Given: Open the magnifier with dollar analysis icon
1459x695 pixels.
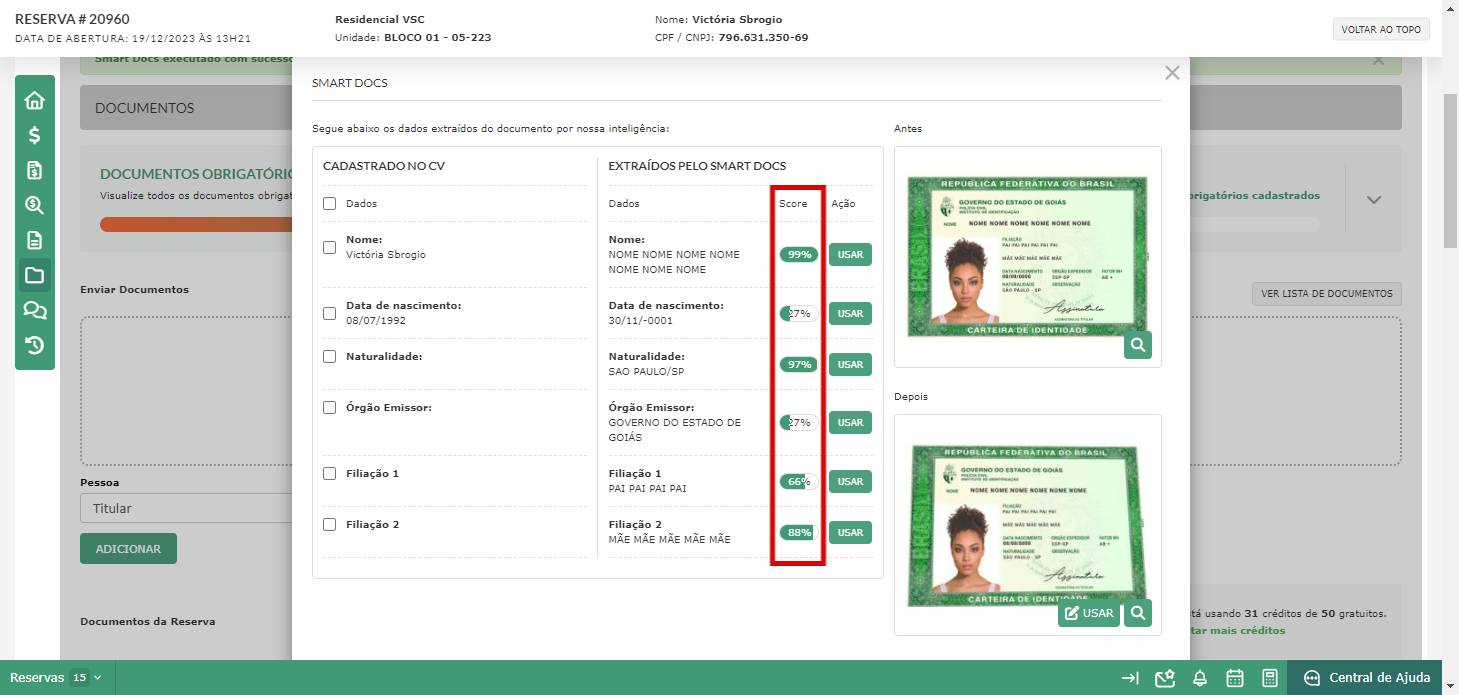Looking at the screenshot, I should (x=34, y=205).
